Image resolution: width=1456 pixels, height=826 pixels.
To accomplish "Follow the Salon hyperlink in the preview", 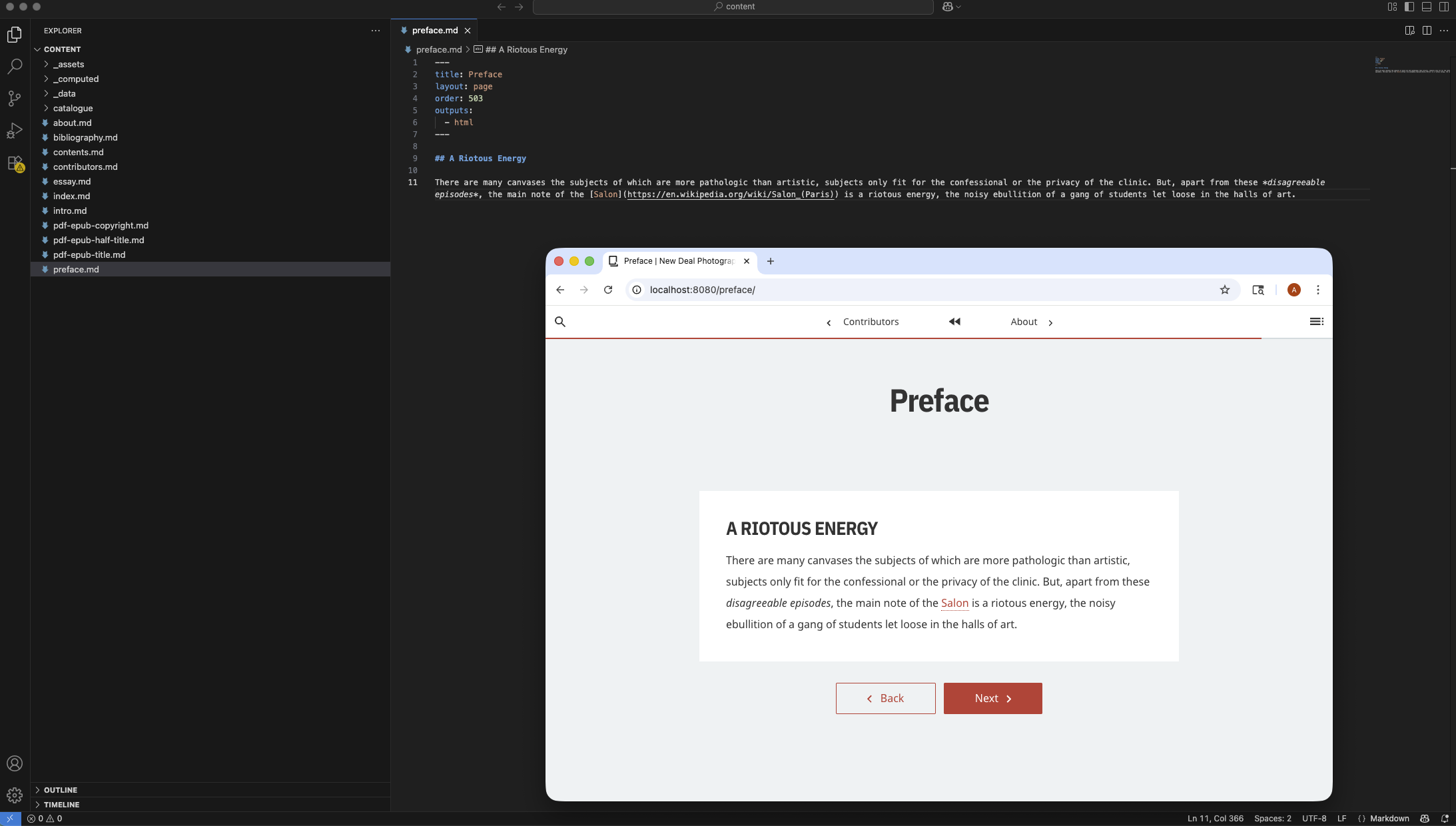I will 954,603.
